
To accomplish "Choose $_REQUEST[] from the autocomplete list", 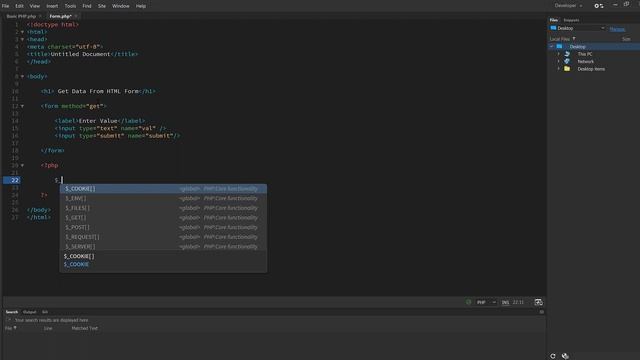I will (x=163, y=237).
